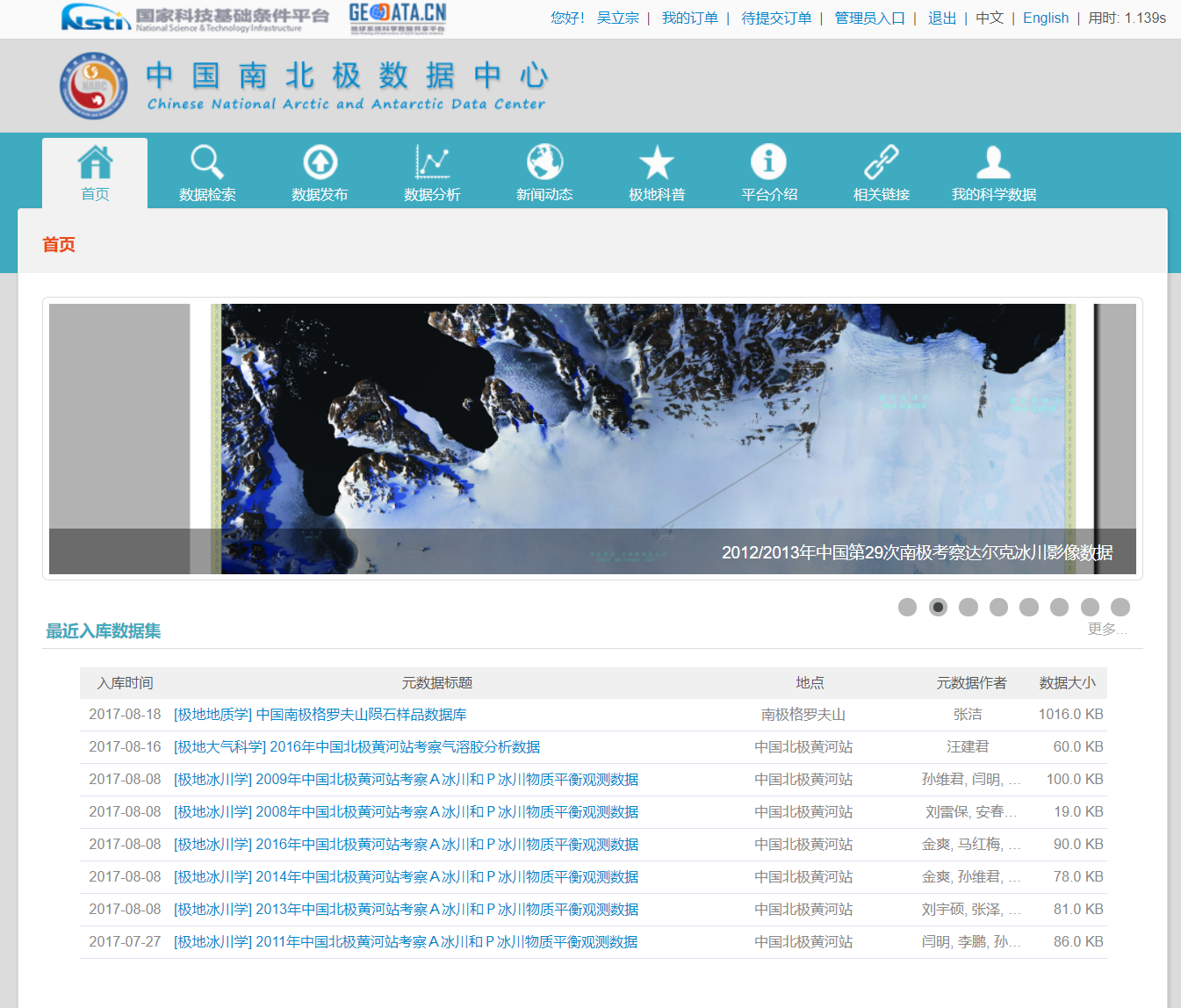Open the 2014年 glacier mass balance dataset
1181x1008 pixels.
click(407, 877)
